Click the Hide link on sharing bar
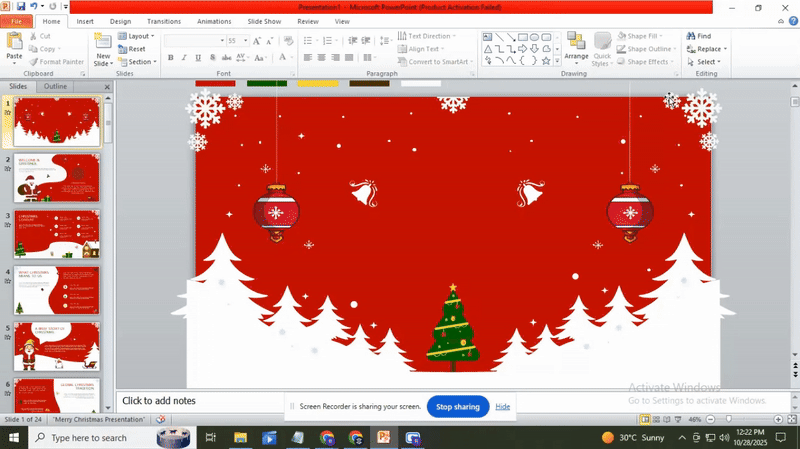The width and height of the screenshot is (800, 449). 503,407
